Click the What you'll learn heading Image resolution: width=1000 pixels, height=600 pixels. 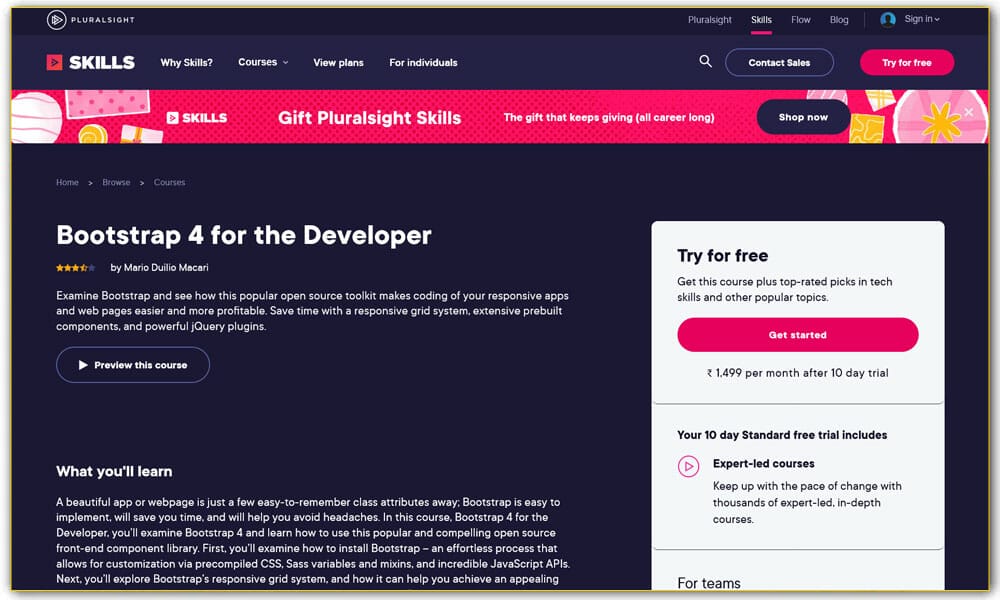[114, 471]
